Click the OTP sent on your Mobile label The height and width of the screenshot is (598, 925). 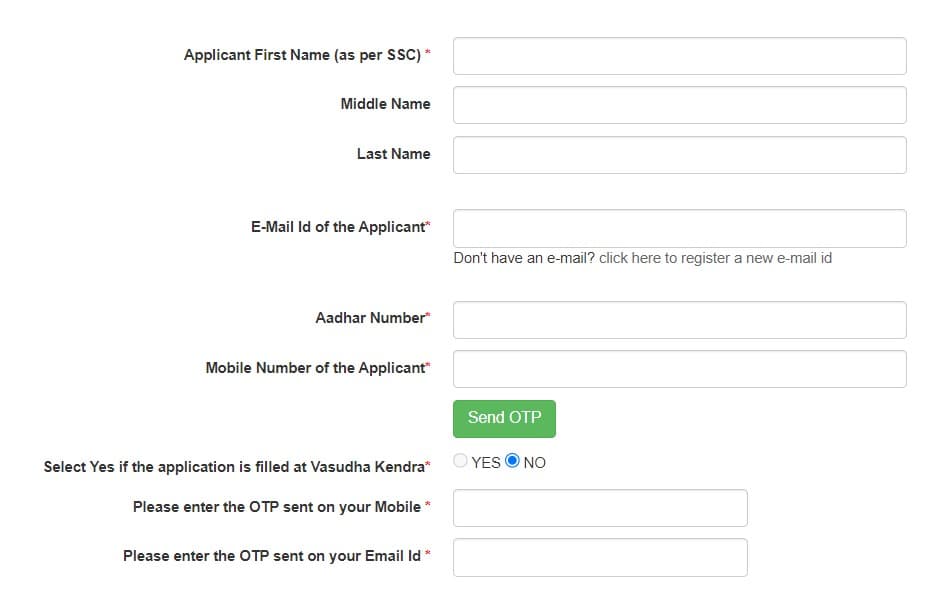[277, 507]
